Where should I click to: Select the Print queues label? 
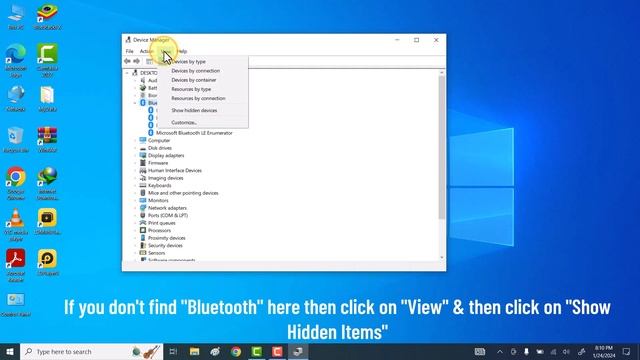(x=162, y=223)
